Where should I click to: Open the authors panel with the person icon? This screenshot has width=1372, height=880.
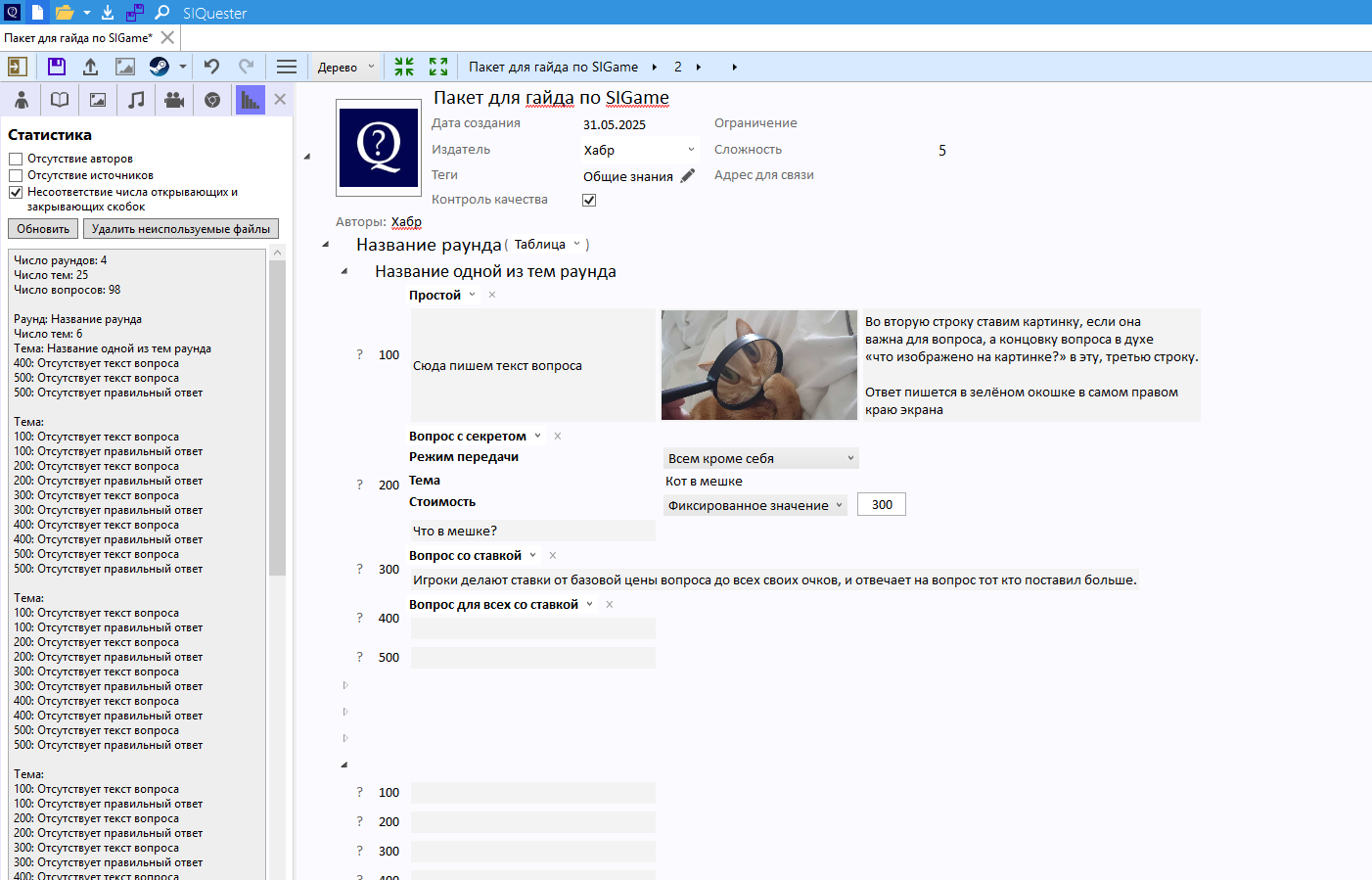22,99
